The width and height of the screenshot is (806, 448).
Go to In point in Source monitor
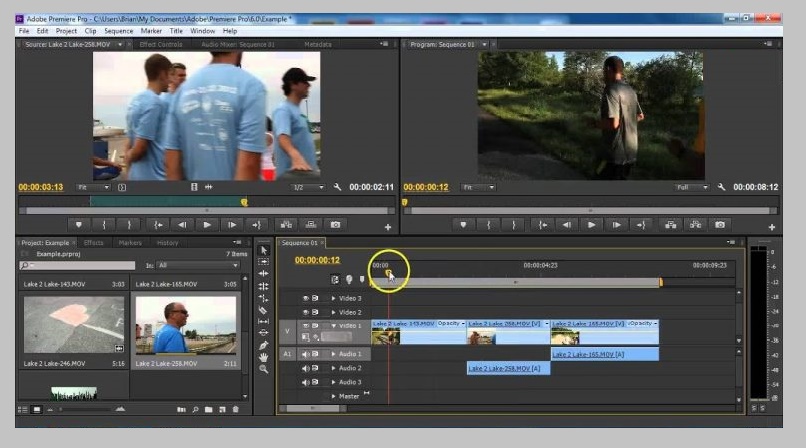click(x=158, y=225)
